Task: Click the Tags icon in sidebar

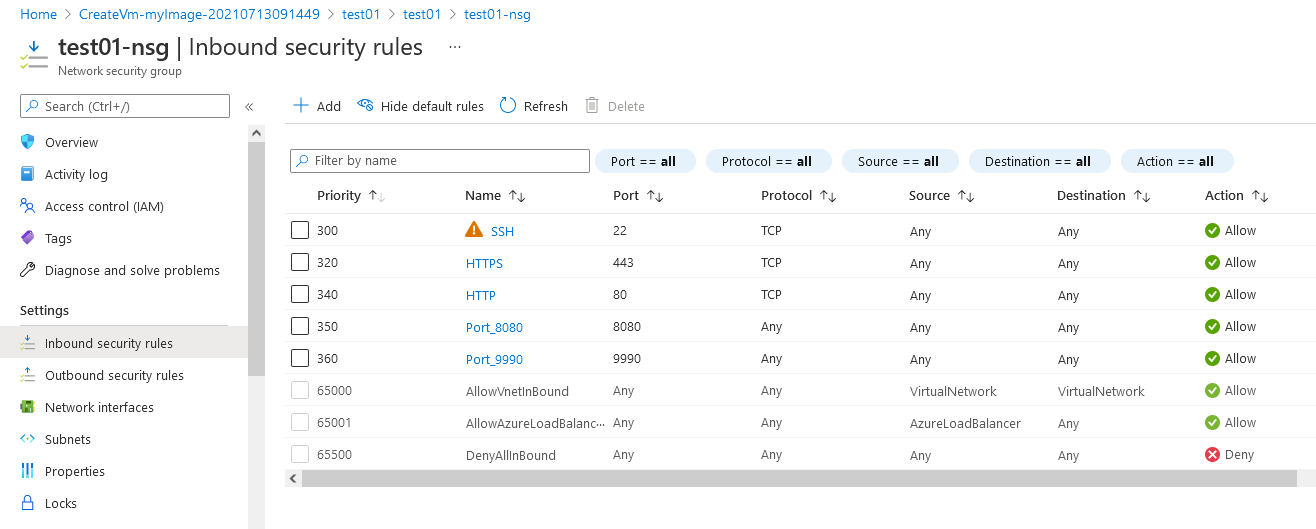Action: point(28,238)
